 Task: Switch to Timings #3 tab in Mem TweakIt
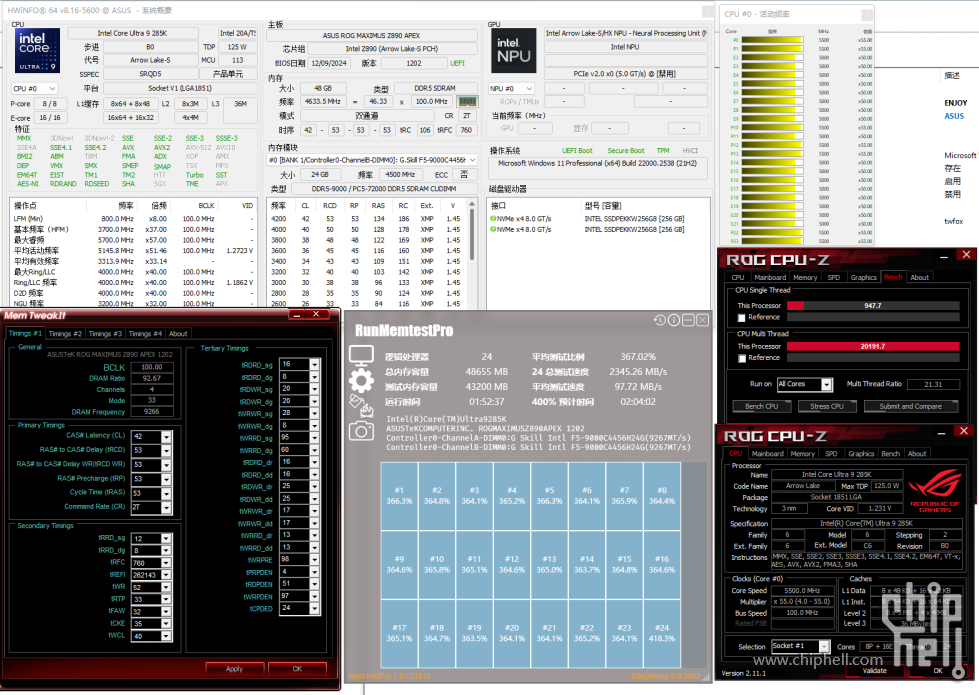tap(105, 334)
